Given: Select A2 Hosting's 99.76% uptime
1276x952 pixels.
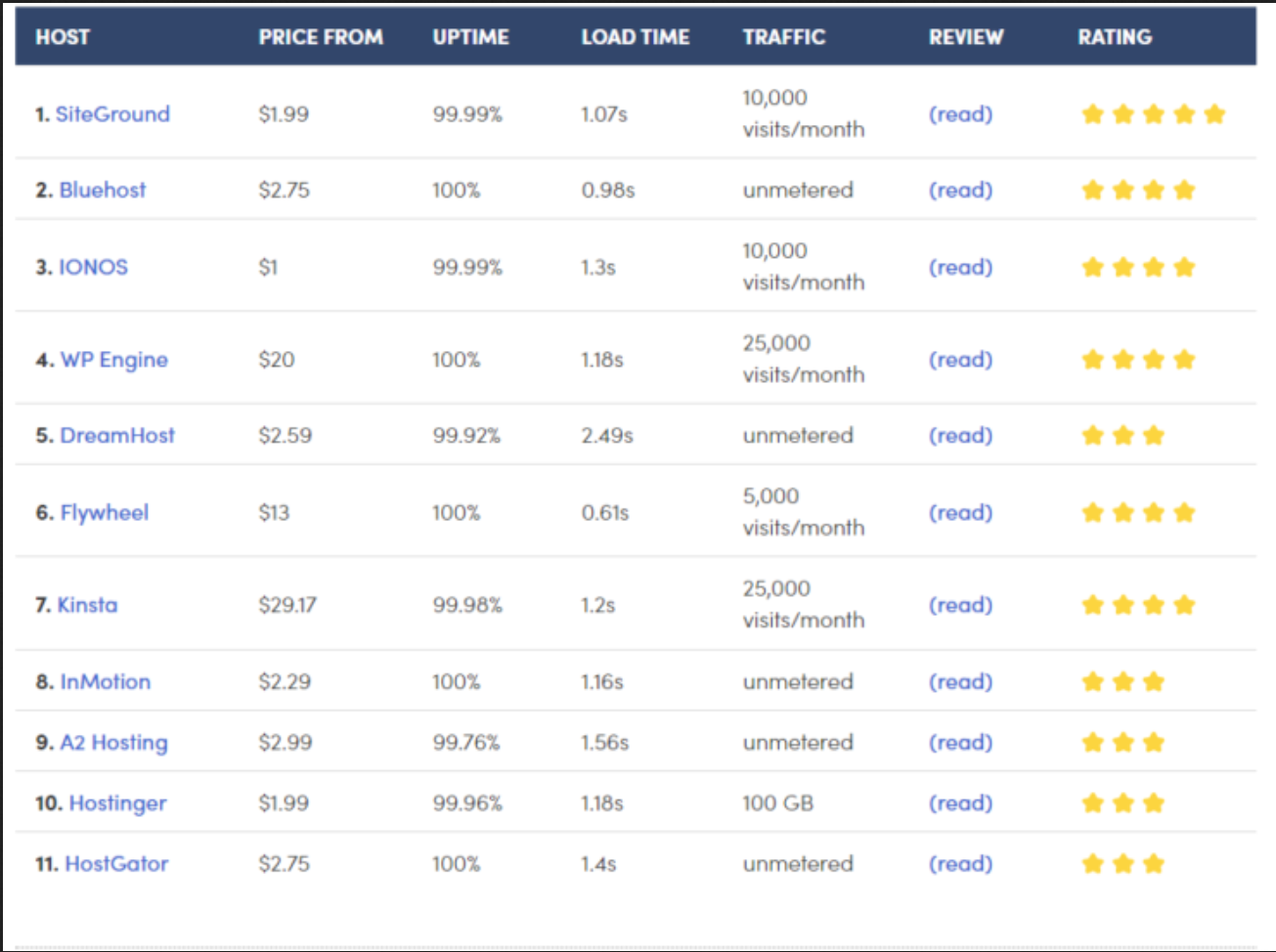Looking at the screenshot, I should click(x=466, y=743).
